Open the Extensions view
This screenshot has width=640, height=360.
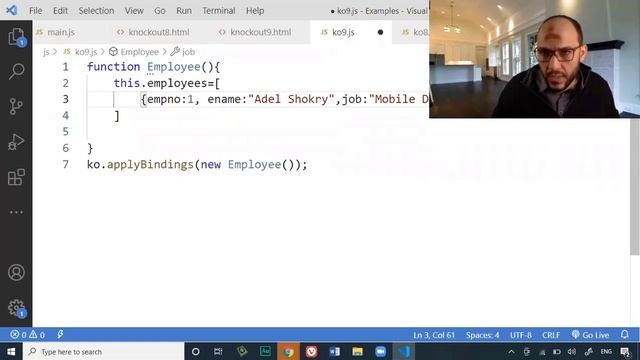16,177
